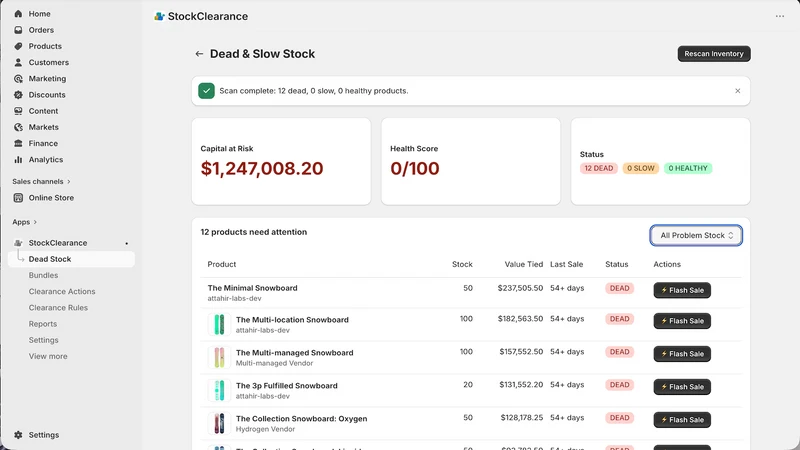The width and height of the screenshot is (800, 450).
Task: Click the Stock column header
Action: (462, 264)
